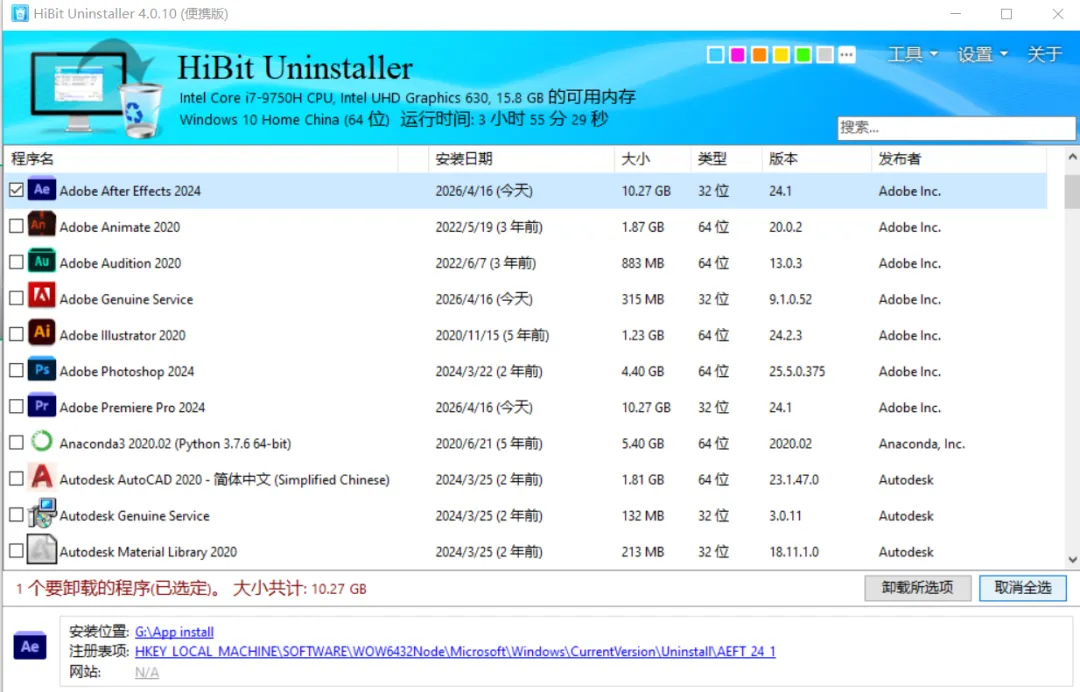Select the Adobe Photoshop 2024 name text
This screenshot has width=1080, height=692.
click(127, 371)
